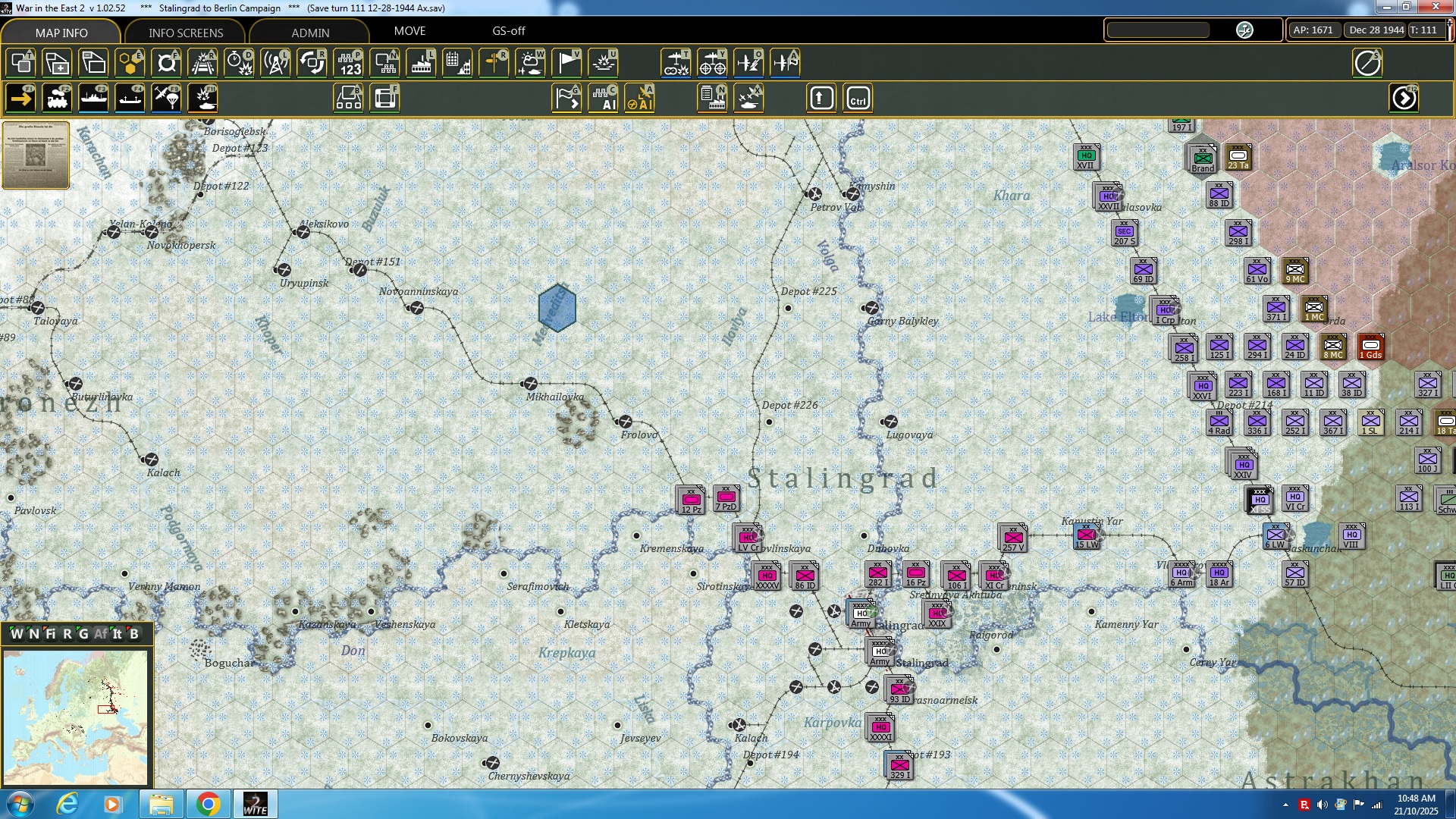Click the GS-off ground support toggle
1456x819 pixels.
pos(508,31)
